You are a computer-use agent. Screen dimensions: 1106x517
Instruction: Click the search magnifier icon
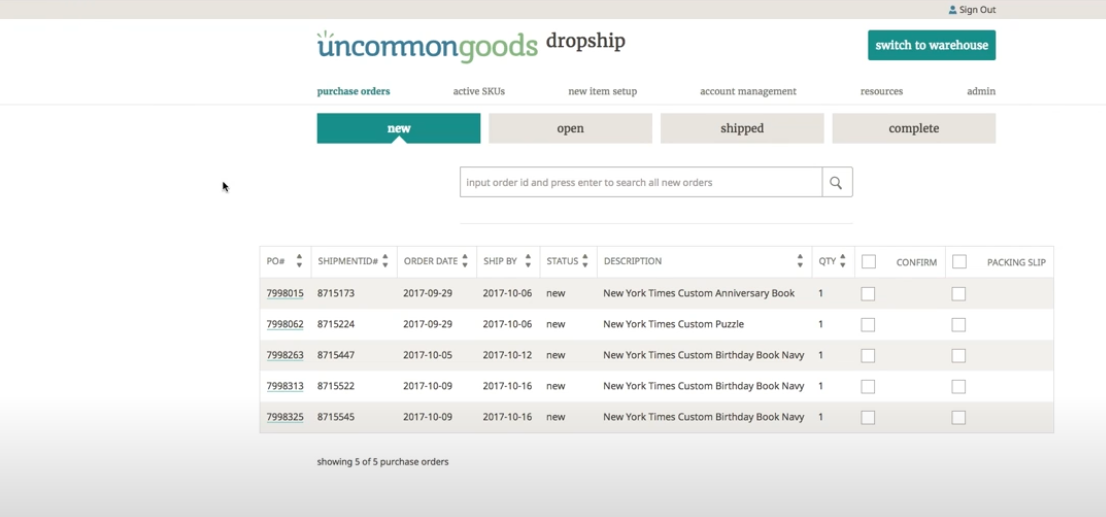click(x=837, y=182)
